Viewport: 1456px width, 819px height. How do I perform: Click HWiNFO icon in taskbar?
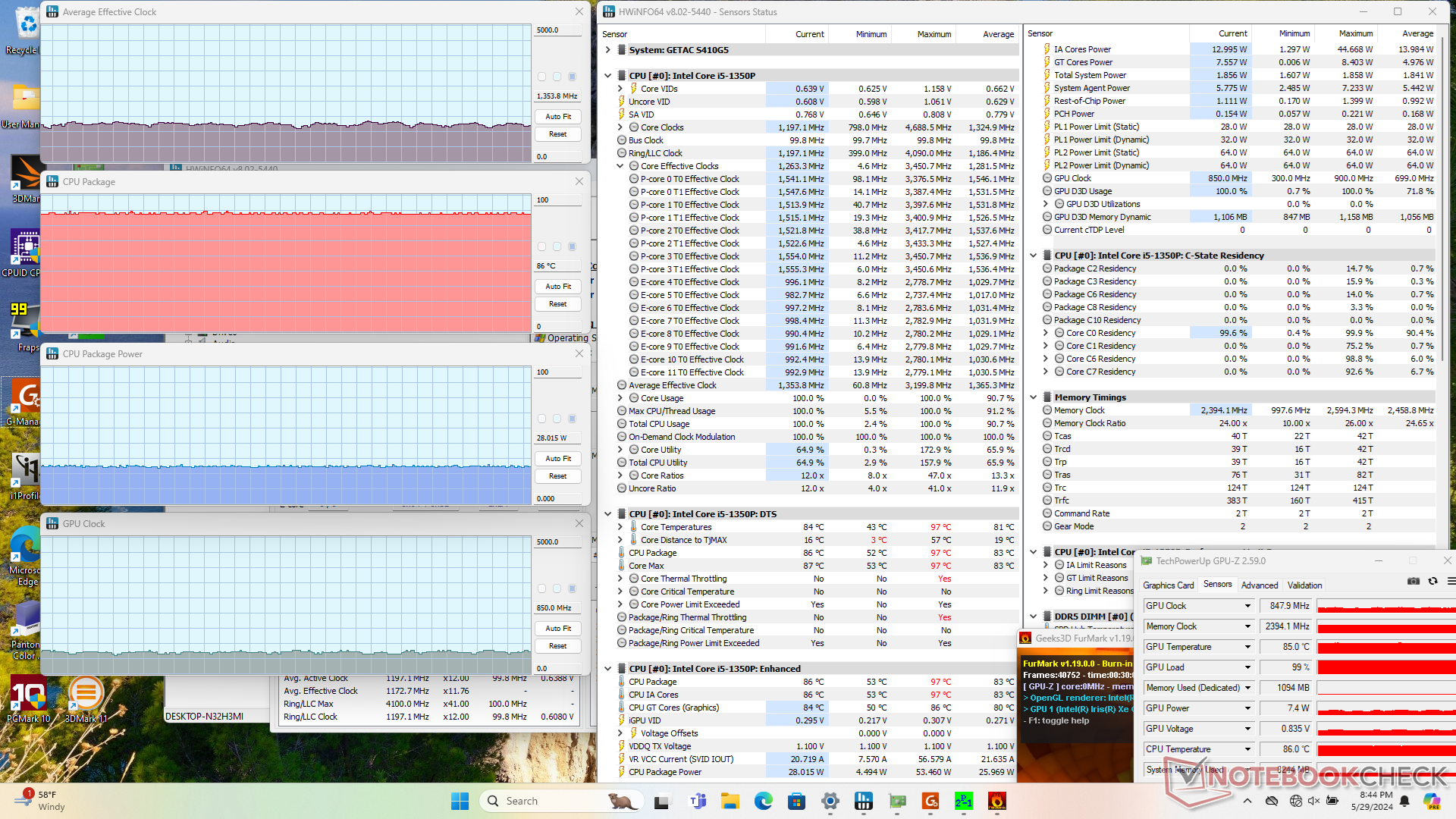863,801
